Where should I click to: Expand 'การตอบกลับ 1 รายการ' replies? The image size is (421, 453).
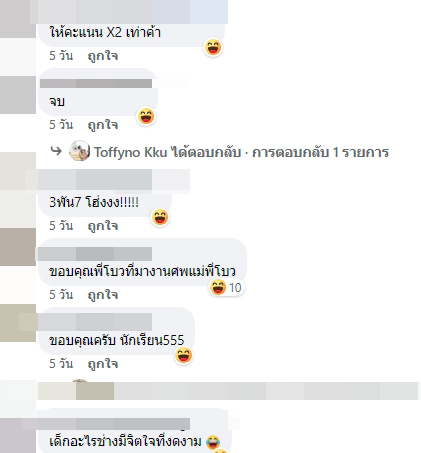(x=321, y=152)
